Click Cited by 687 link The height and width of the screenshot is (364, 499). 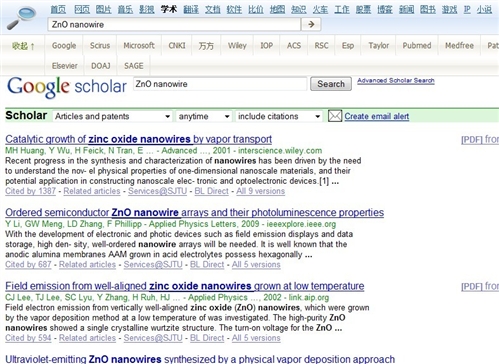(28, 264)
